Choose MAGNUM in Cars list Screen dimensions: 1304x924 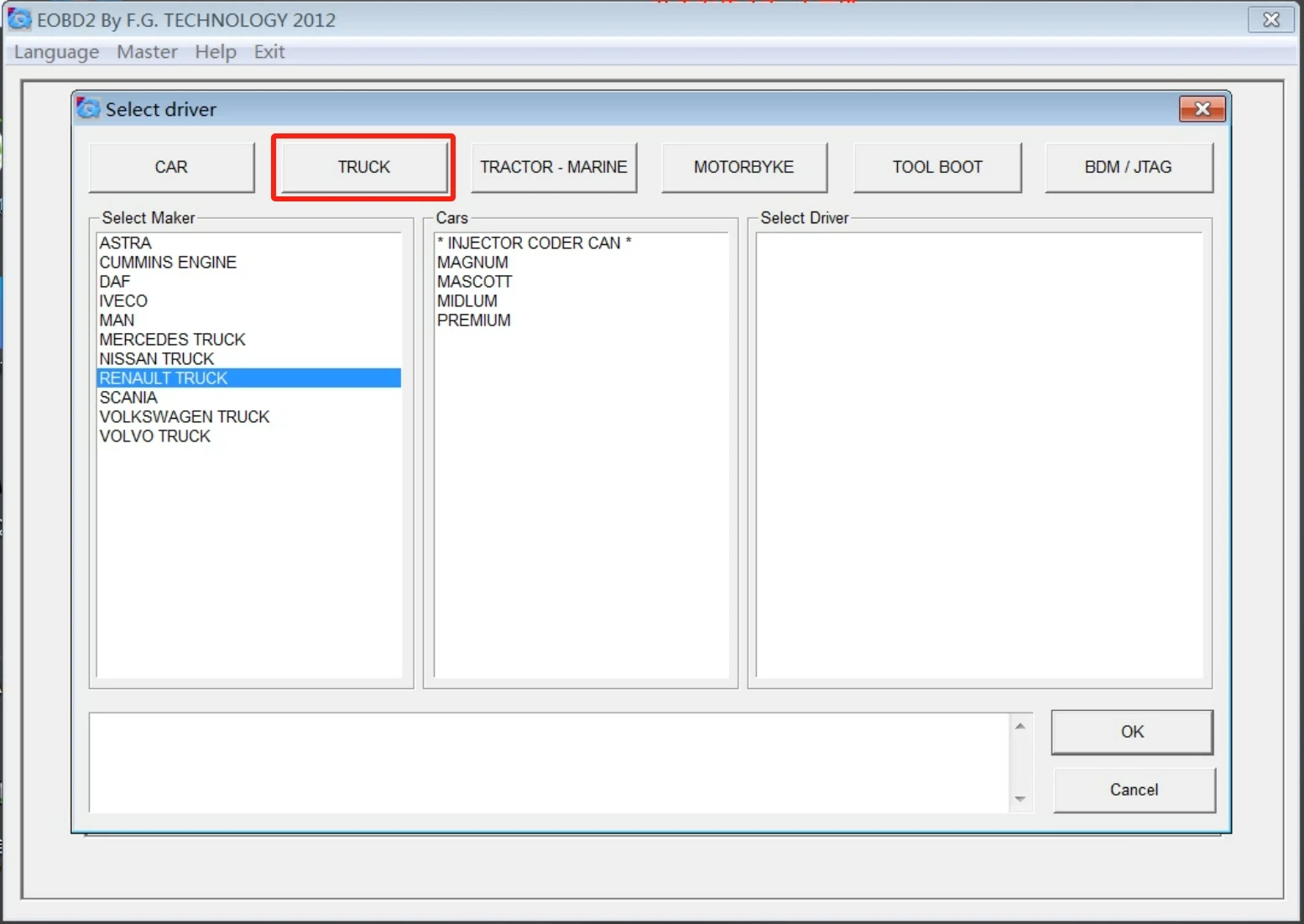tap(581, 262)
